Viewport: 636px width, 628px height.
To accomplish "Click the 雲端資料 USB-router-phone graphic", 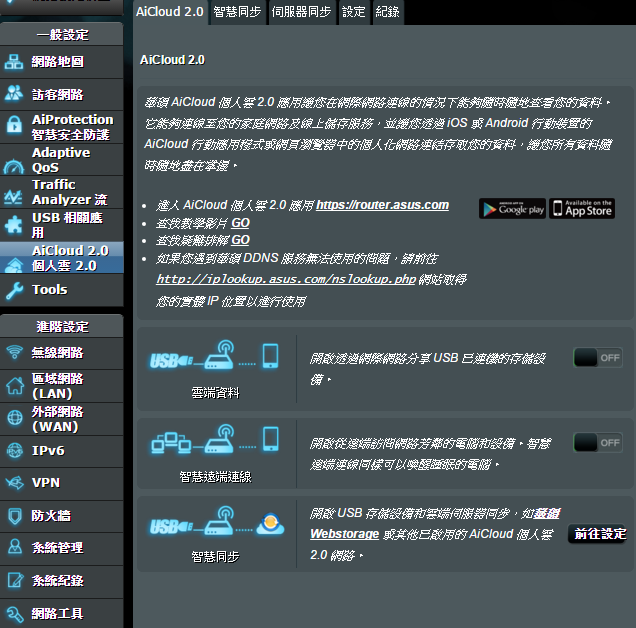I will click(215, 355).
